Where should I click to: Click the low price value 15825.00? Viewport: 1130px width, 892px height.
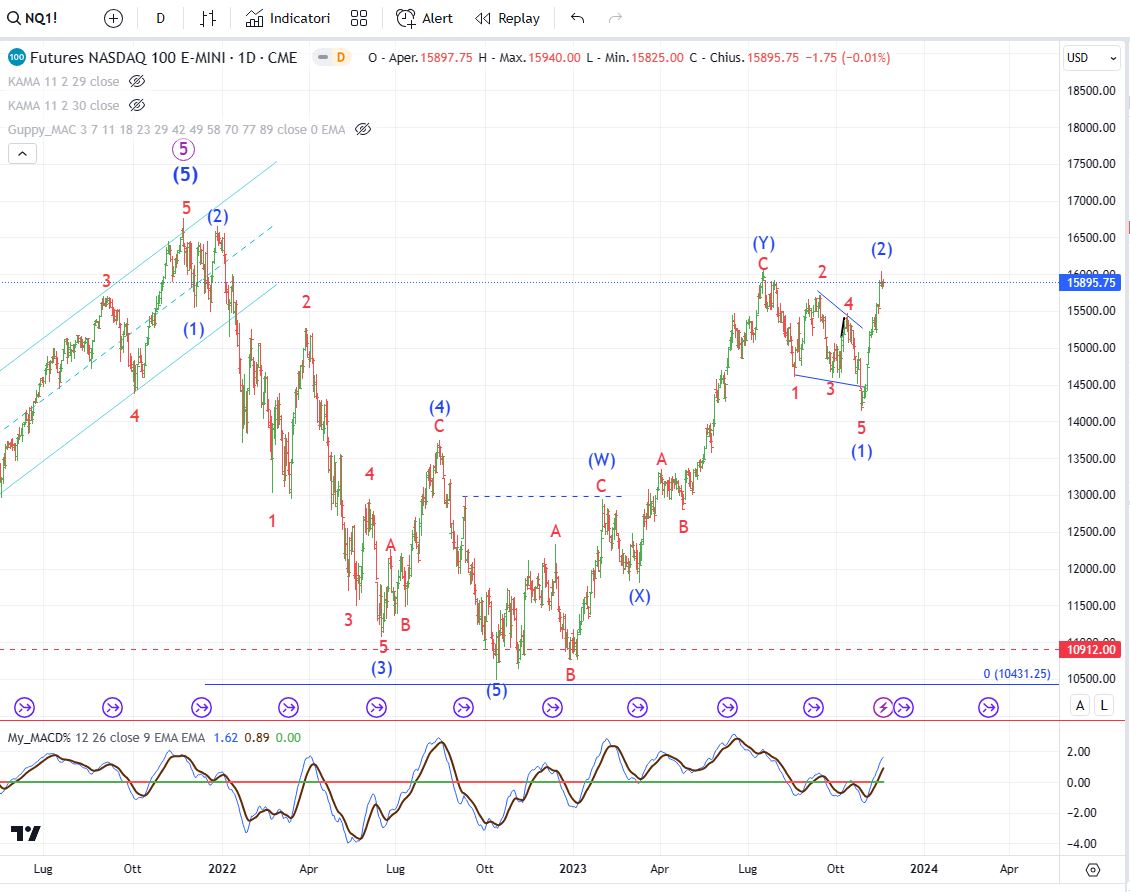657,58
